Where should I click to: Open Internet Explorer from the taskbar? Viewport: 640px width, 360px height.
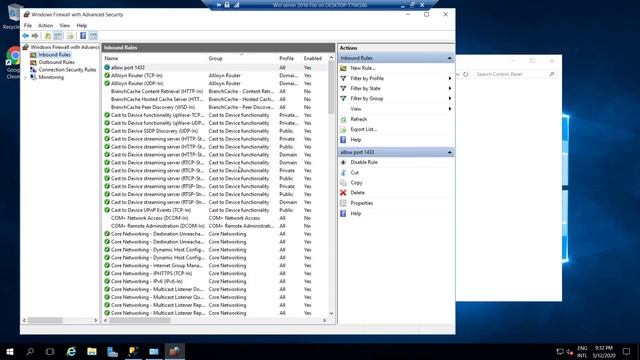(x=71, y=351)
